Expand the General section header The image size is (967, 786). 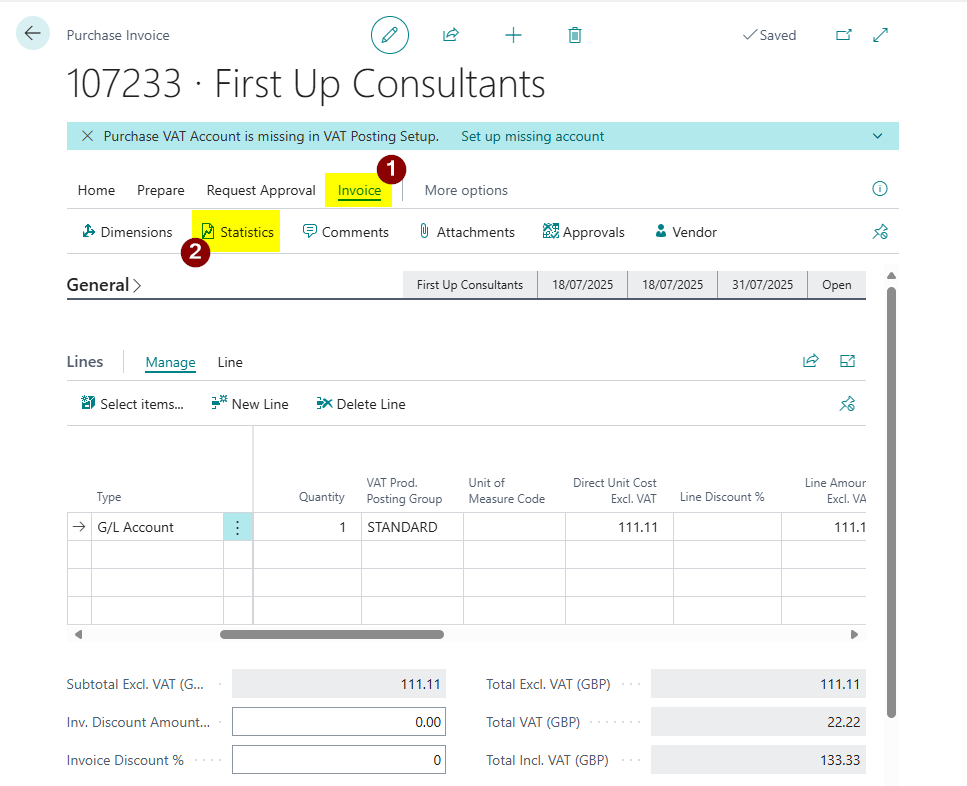tap(104, 285)
